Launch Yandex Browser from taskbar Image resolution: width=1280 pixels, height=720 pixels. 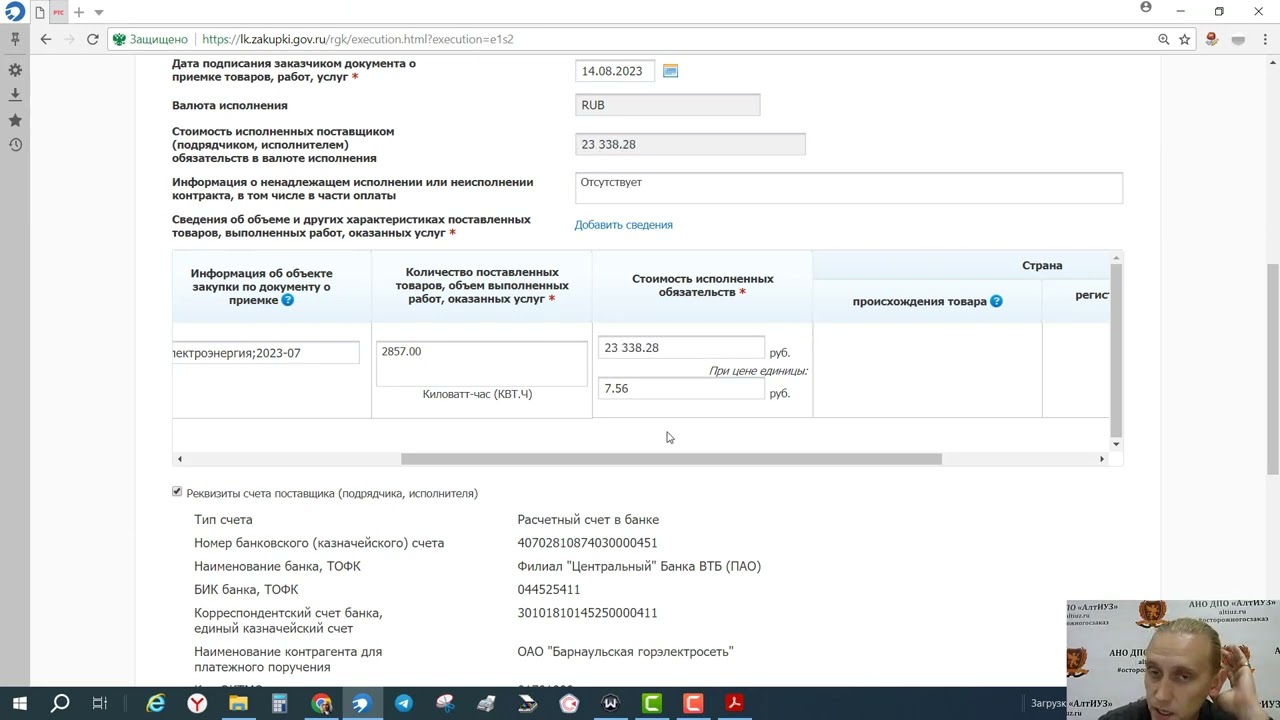197,703
